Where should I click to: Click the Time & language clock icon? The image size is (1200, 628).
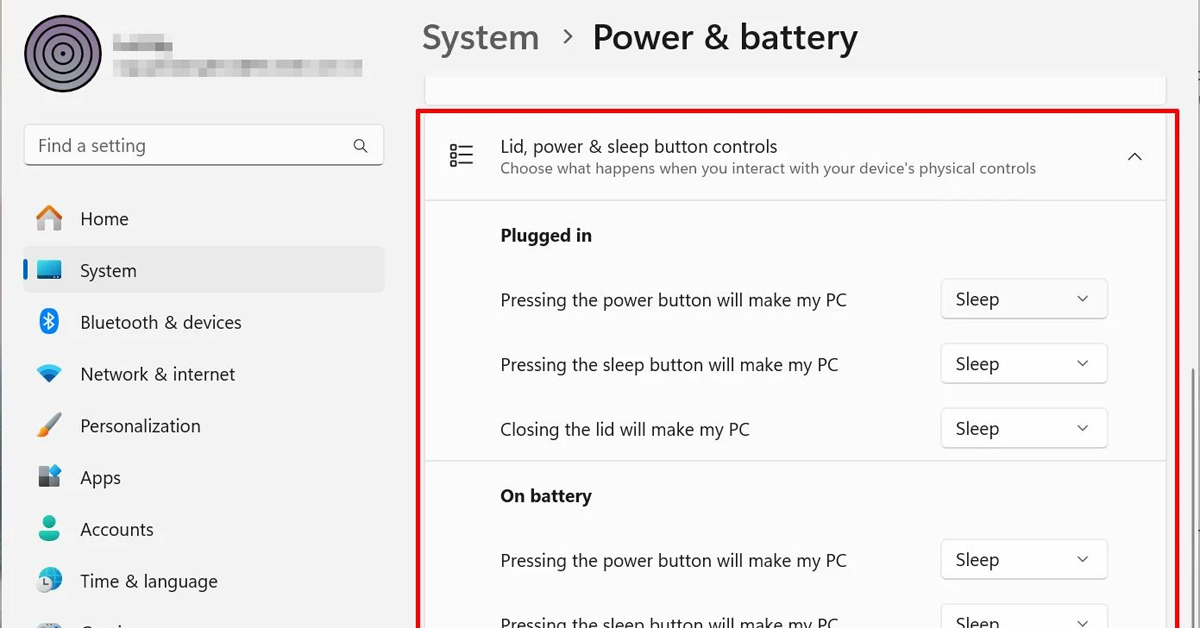pyautogui.click(x=49, y=581)
